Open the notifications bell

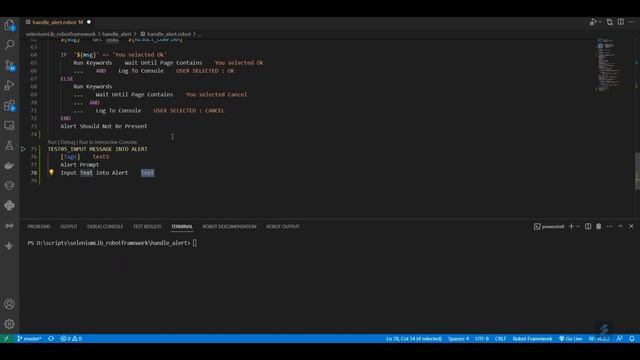pyautogui.click(x=631, y=339)
